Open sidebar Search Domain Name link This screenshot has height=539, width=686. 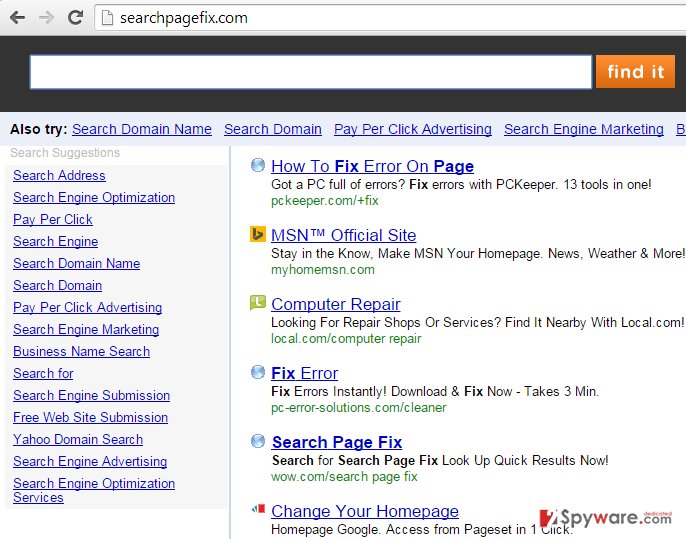(77, 263)
